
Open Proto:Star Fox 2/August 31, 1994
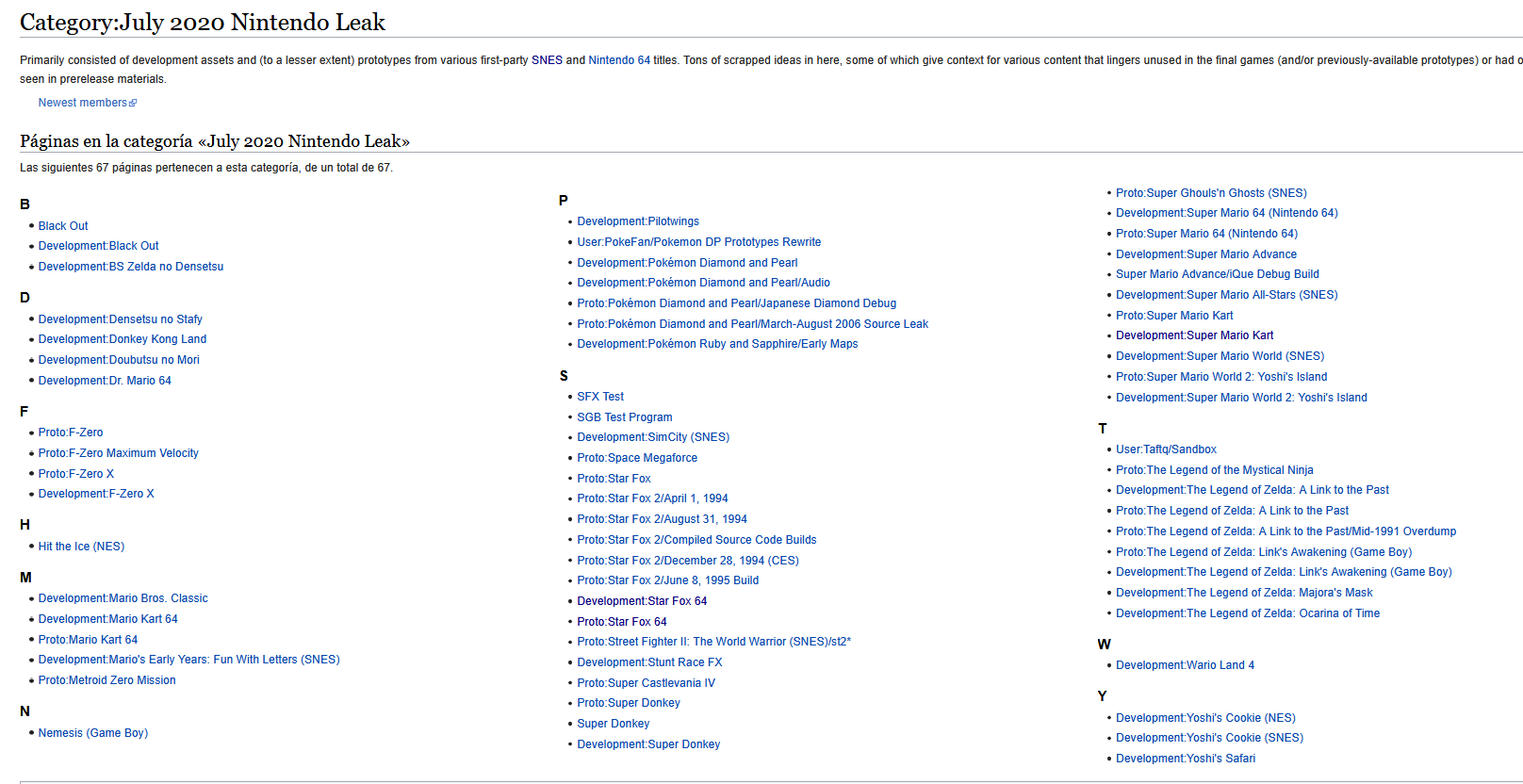coord(663,519)
